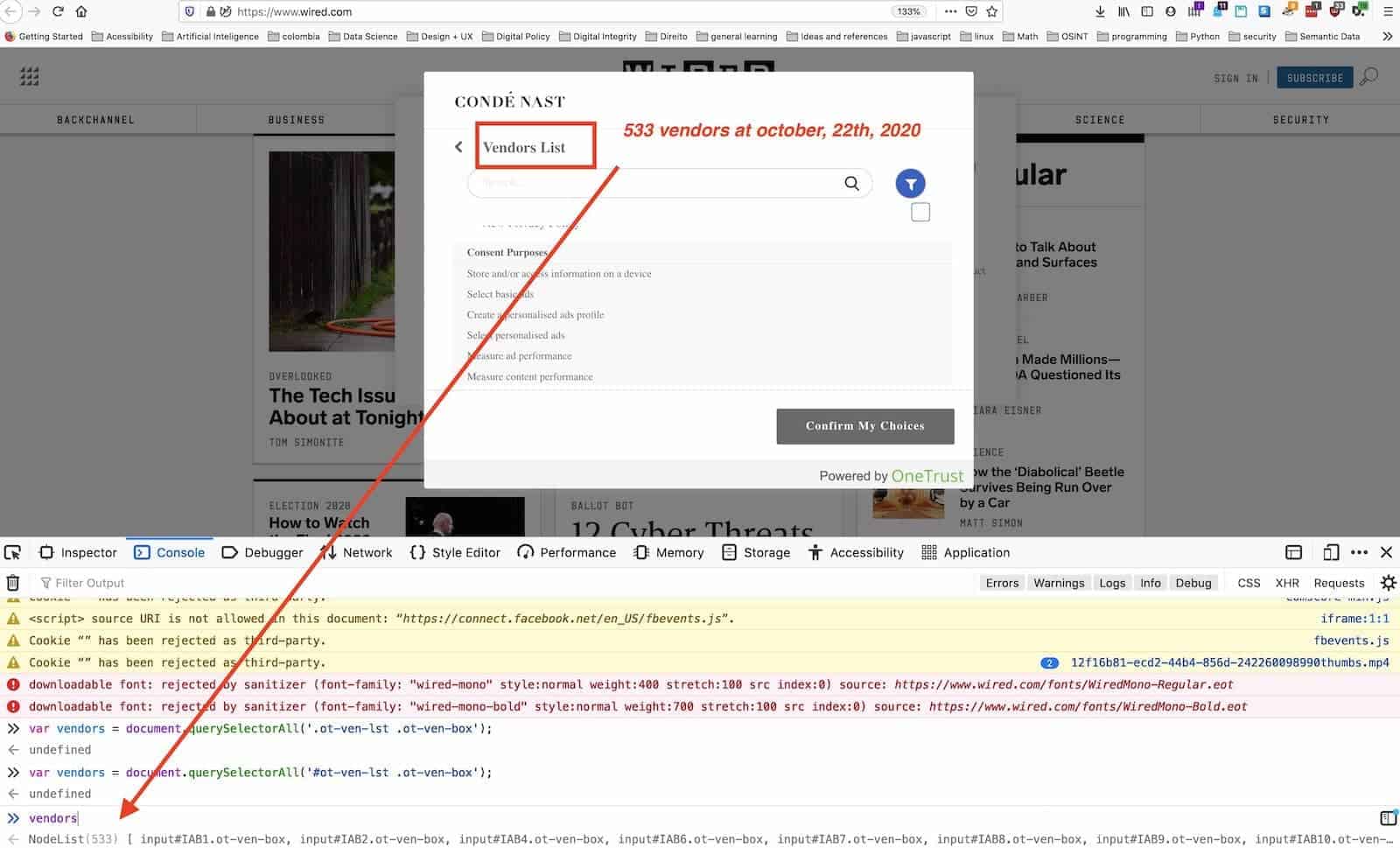Open Firefox hamburger menu

coord(1388,11)
